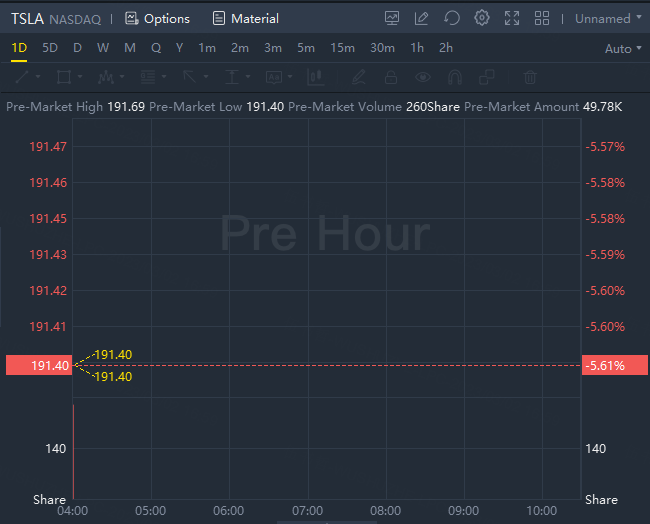Click the TSLA ticker symbol

(x=27, y=19)
